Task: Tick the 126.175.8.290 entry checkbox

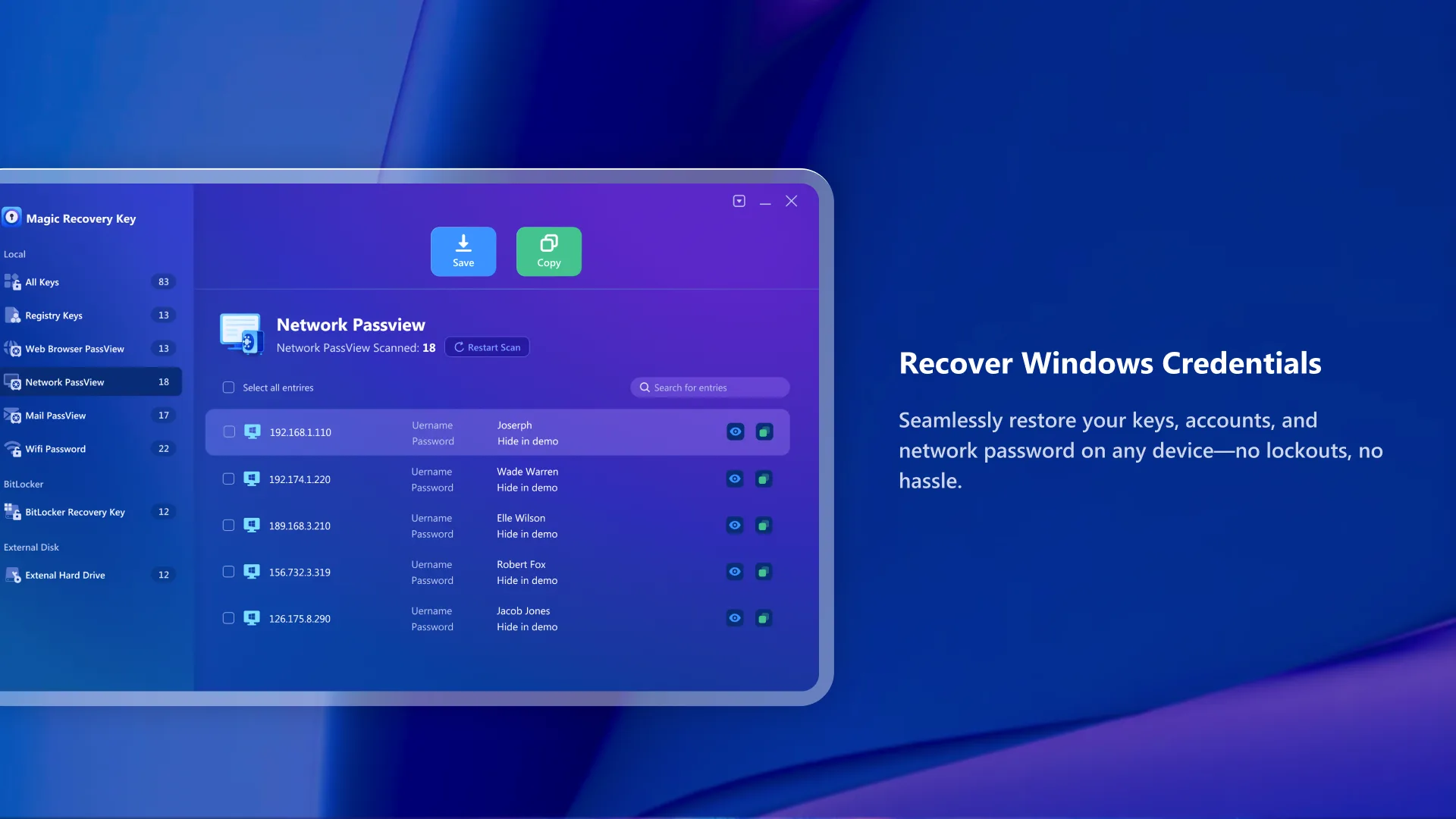Action: tap(228, 619)
